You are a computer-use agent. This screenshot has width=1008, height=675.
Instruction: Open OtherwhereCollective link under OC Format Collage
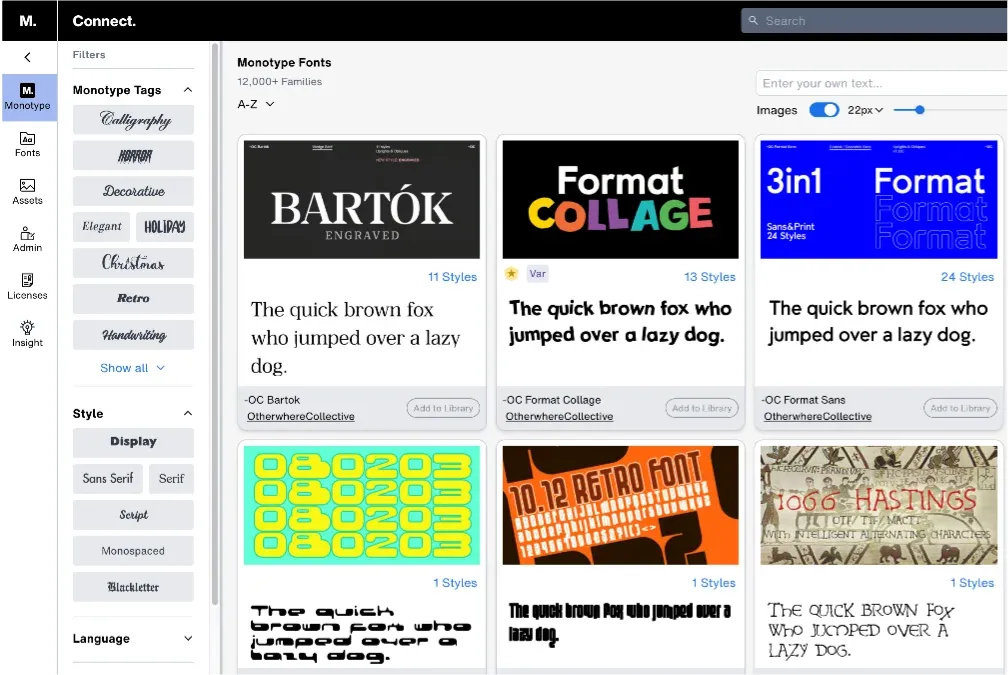point(559,417)
